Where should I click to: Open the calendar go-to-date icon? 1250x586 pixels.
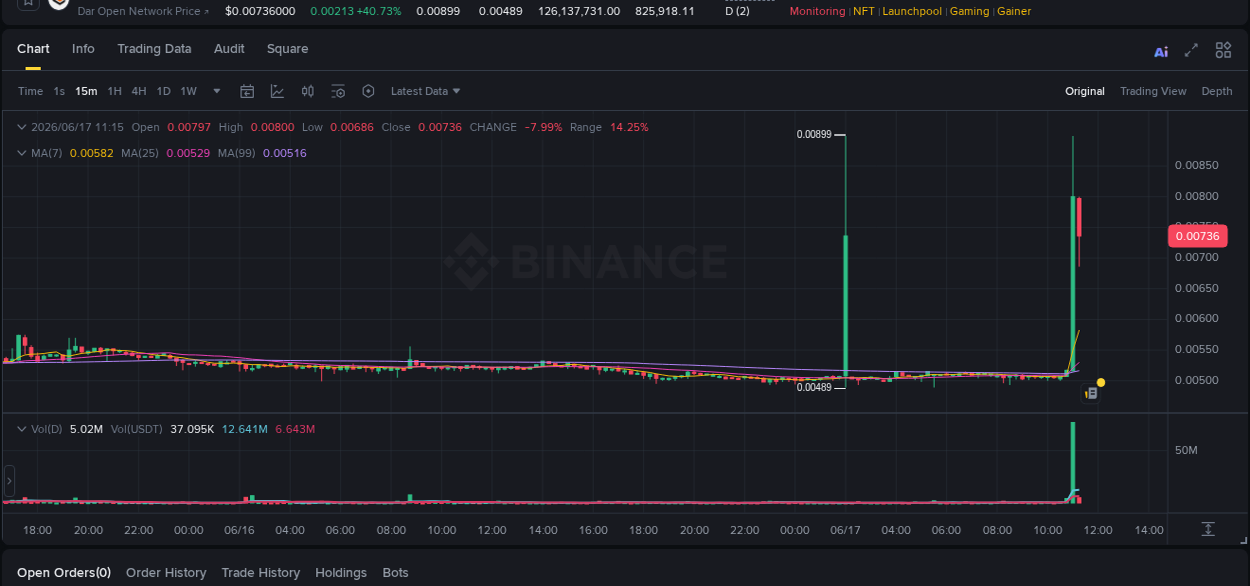247,91
